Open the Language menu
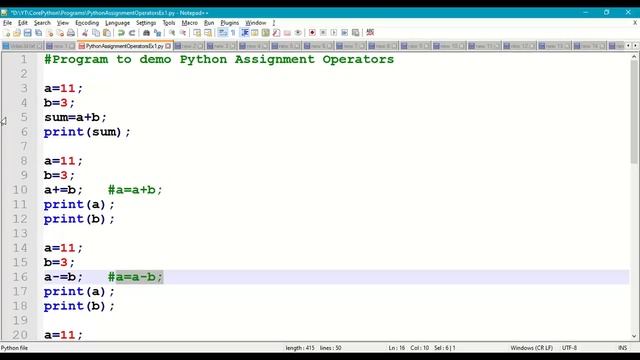This screenshot has height=360, width=640. click(x=117, y=23)
